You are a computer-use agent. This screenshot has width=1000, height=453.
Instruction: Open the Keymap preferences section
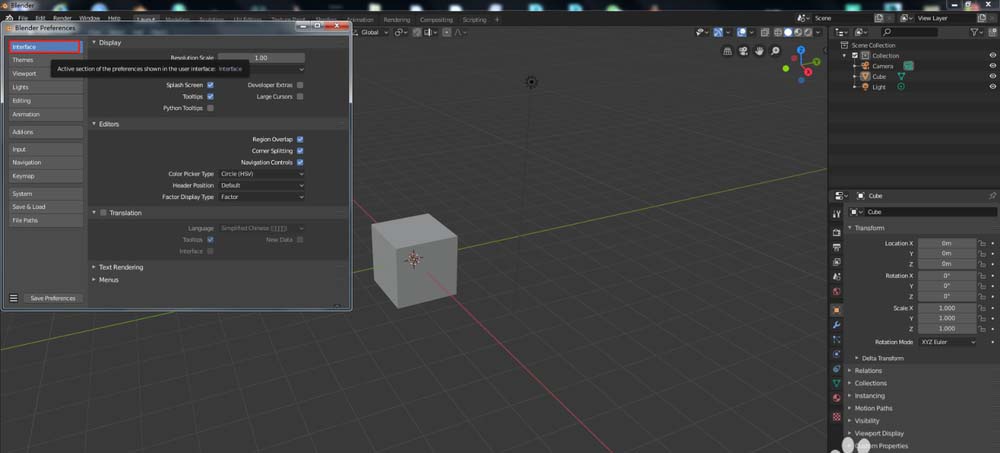click(46, 176)
